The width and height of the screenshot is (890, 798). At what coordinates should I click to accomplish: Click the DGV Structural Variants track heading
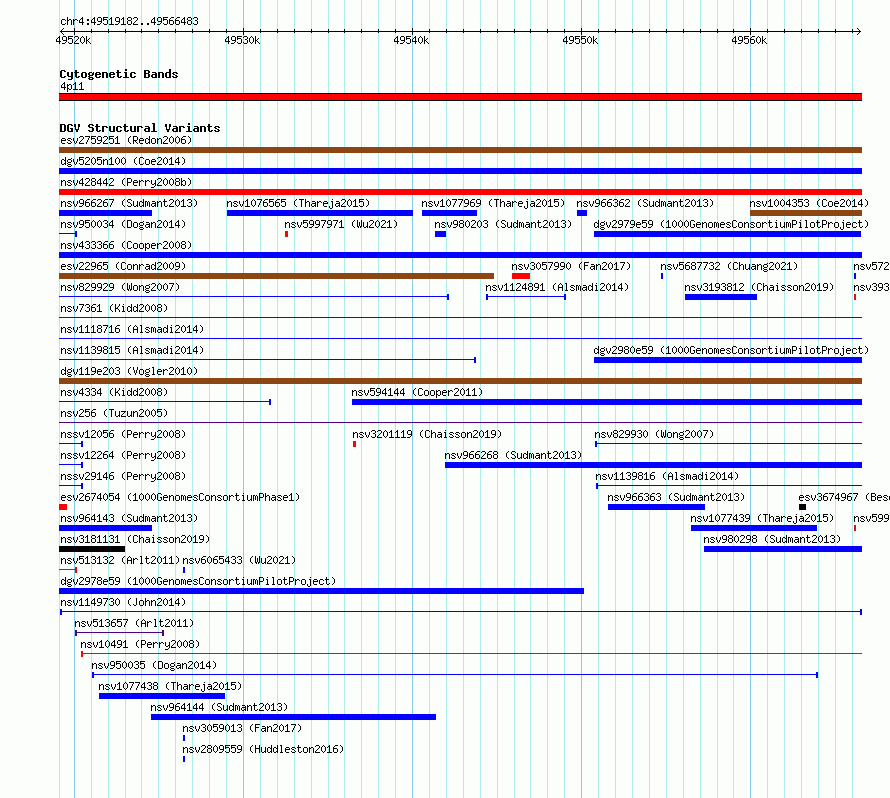[140, 128]
